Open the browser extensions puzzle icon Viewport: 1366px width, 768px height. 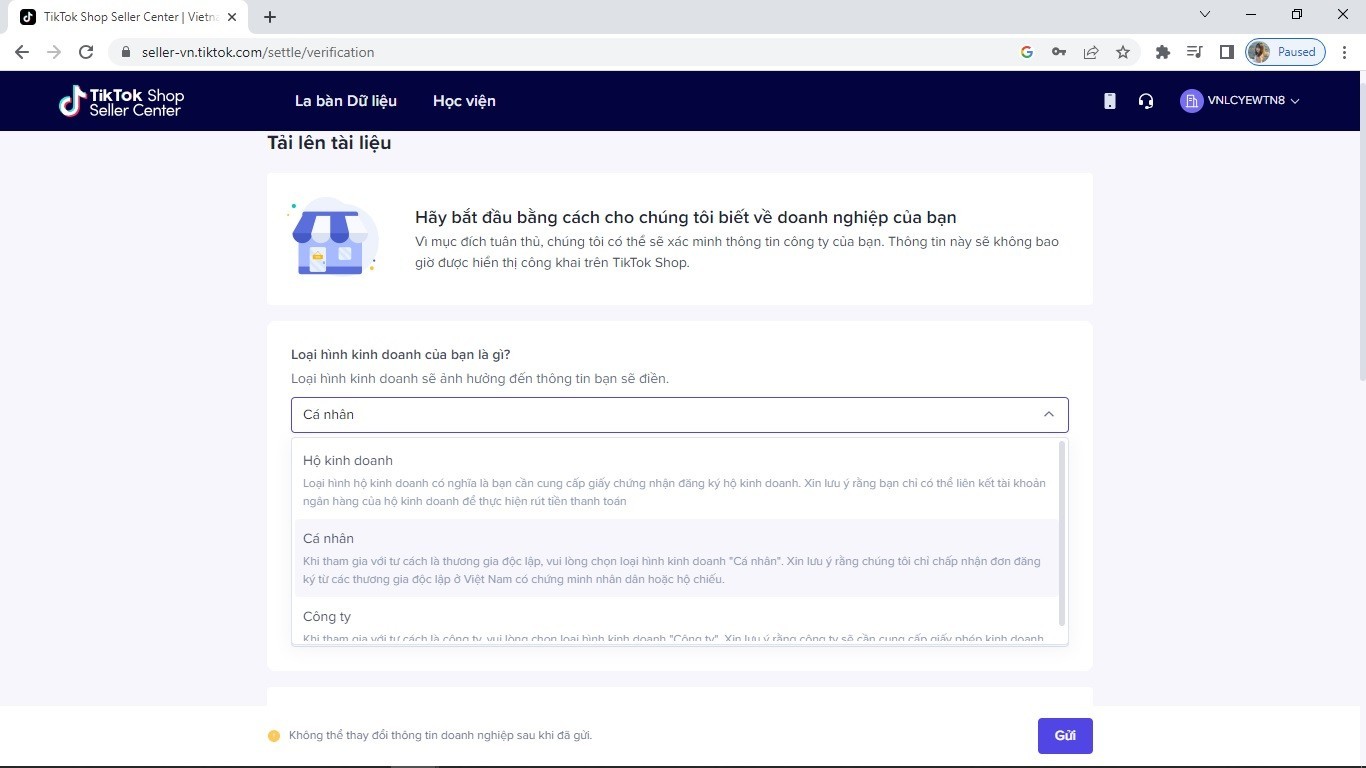(x=1162, y=52)
